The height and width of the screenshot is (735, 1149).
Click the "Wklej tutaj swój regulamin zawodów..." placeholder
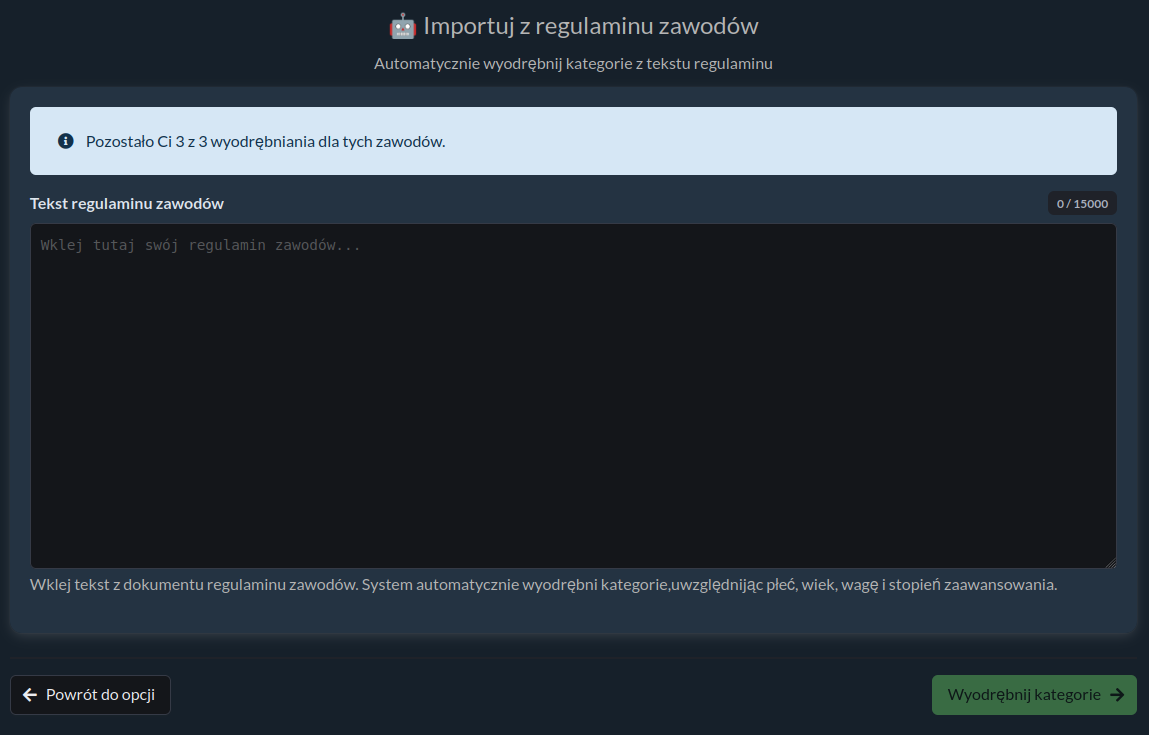pyautogui.click(x=200, y=245)
